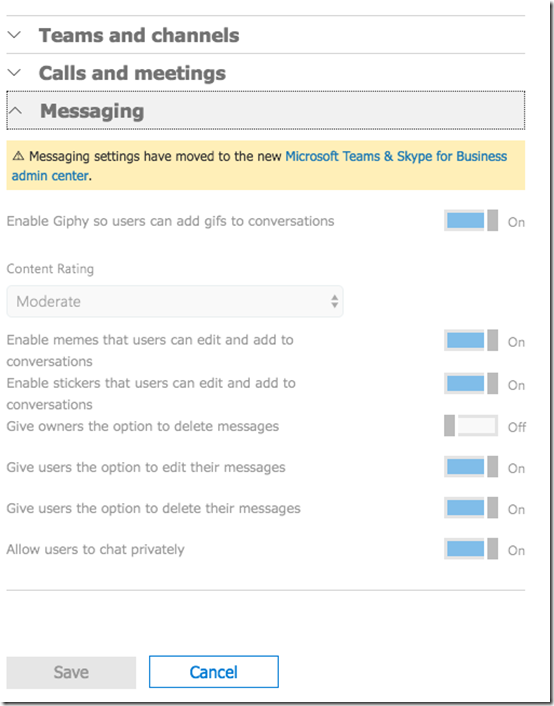Click the Content Rating dropdown stepper arrows

tap(334, 301)
